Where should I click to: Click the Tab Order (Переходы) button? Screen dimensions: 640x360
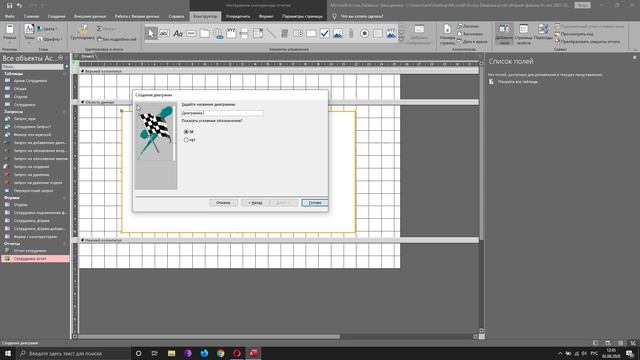click(x=543, y=33)
